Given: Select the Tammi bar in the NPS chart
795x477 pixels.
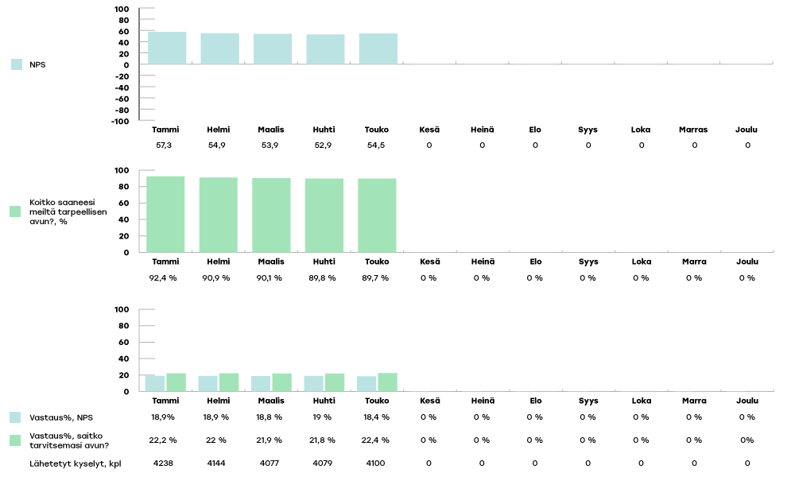Looking at the screenshot, I should (x=166, y=48).
